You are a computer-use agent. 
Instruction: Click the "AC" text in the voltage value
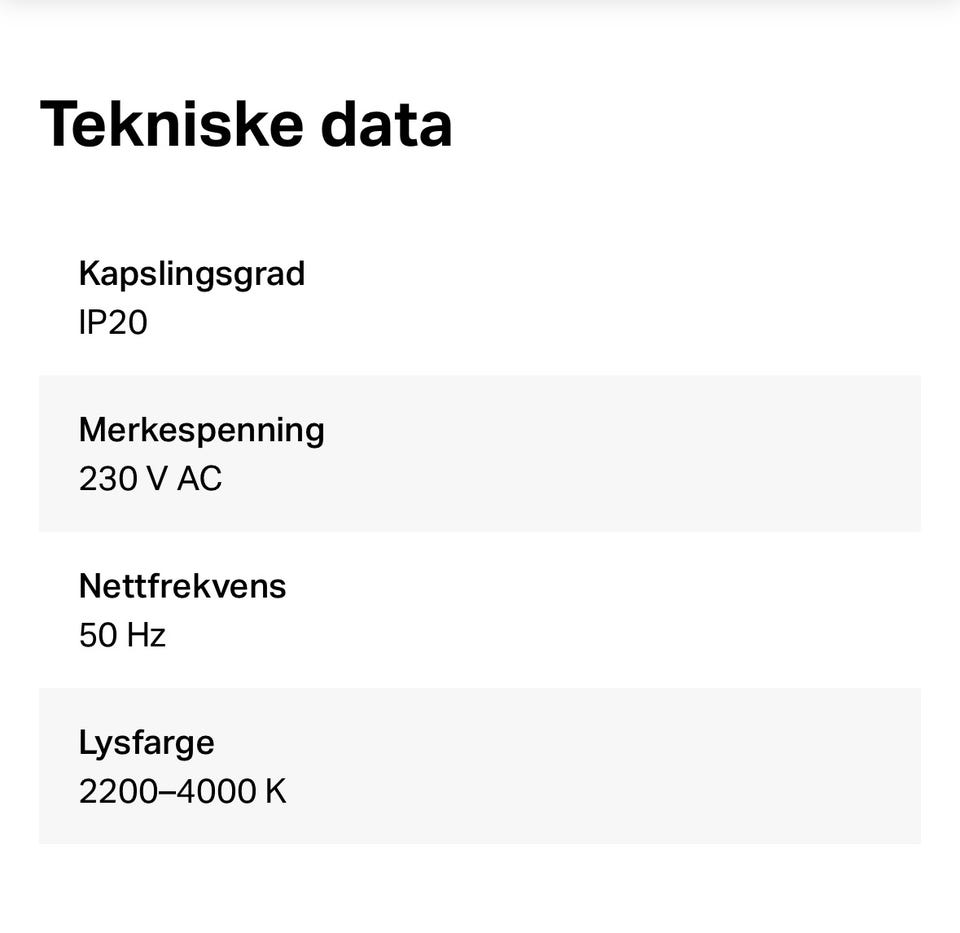click(x=199, y=479)
